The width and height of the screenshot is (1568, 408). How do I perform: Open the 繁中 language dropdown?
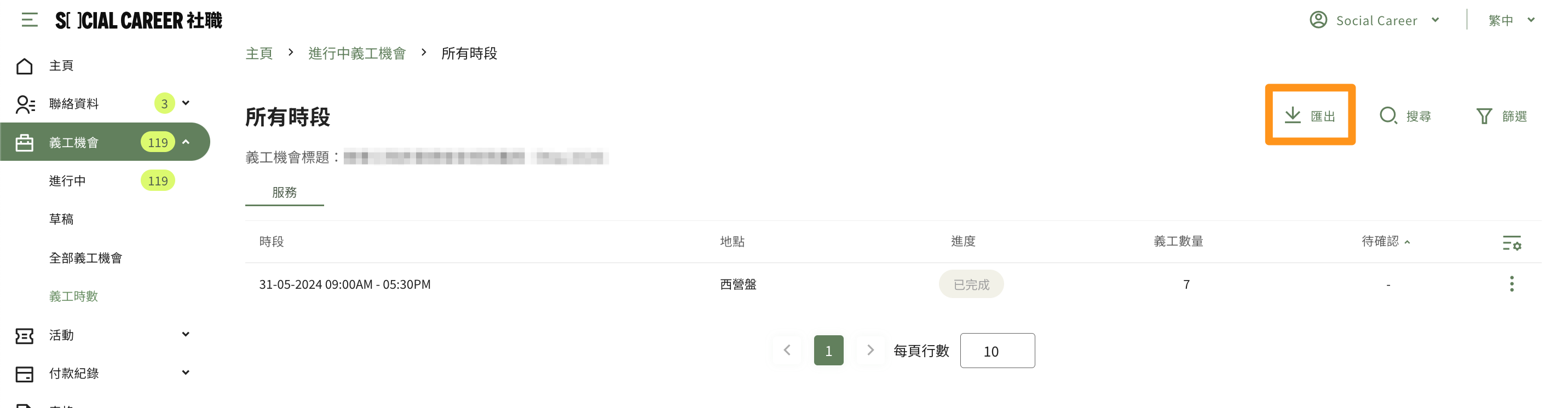tap(1512, 20)
